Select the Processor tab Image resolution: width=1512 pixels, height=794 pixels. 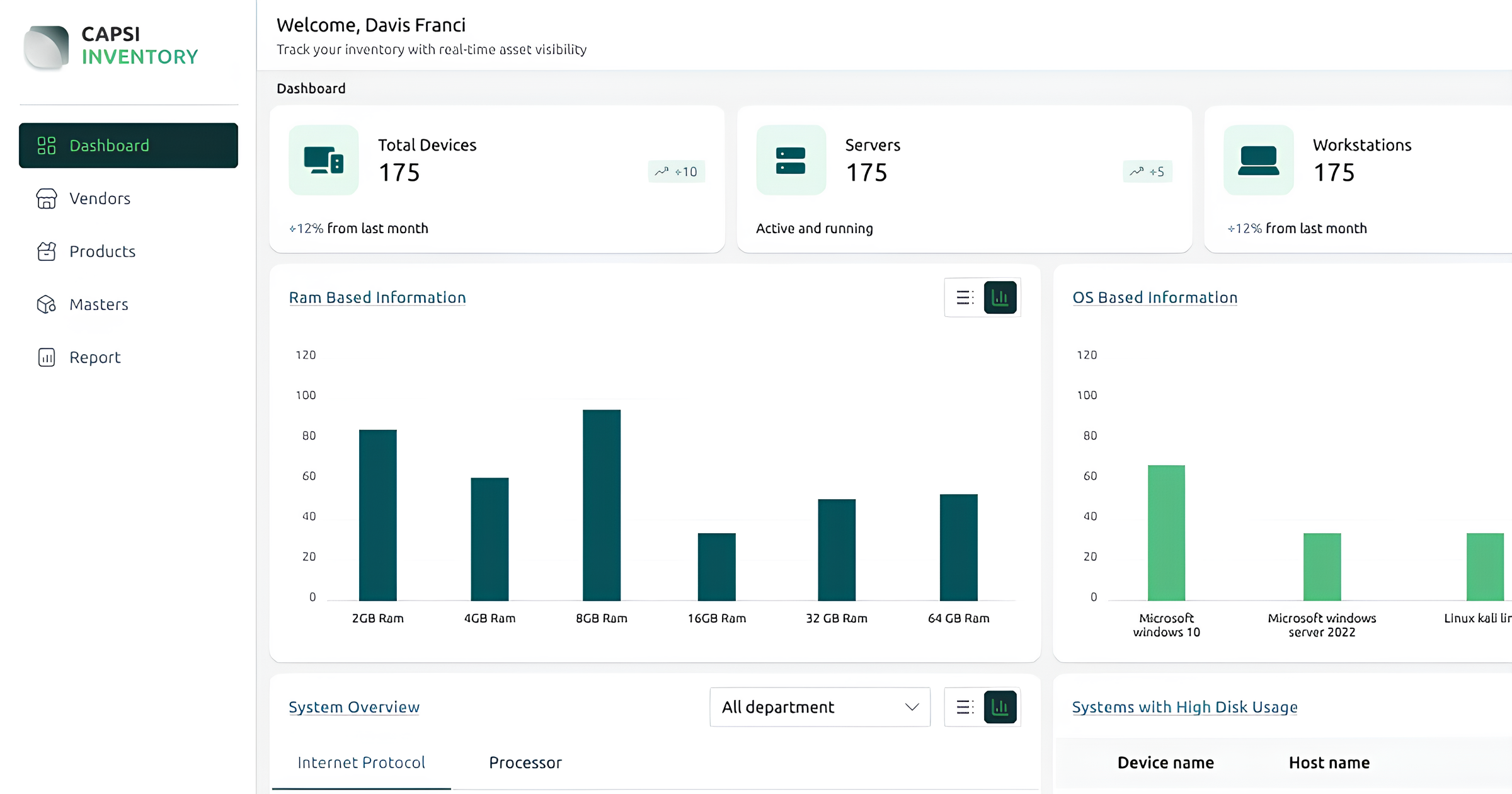[x=525, y=763]
